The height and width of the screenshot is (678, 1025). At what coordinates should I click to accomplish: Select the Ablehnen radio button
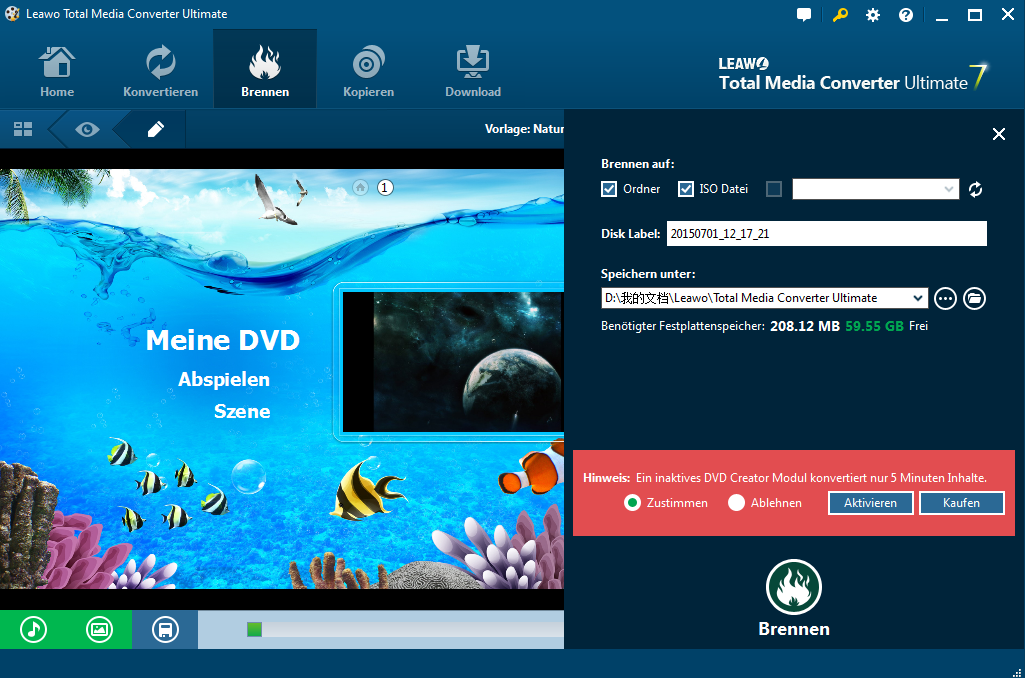pyautogui.click(x=737, y=503)
